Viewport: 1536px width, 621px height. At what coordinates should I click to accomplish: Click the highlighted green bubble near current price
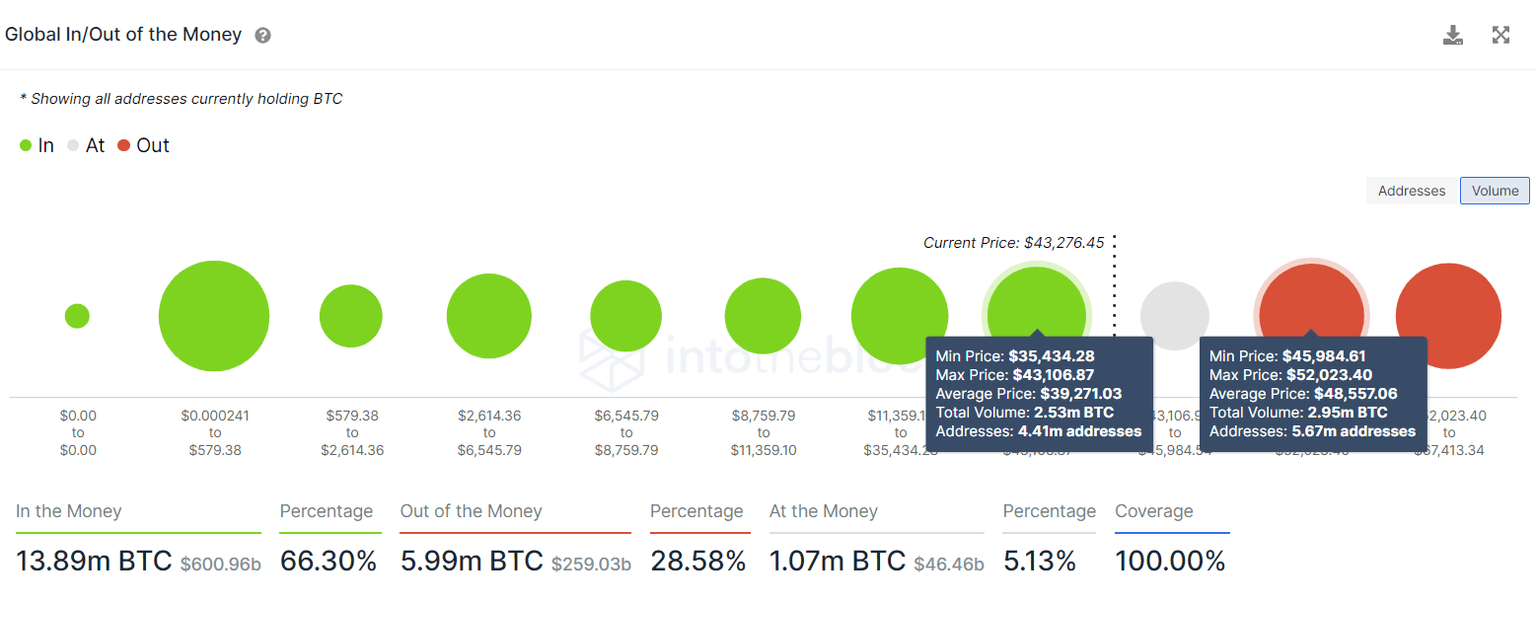(x=1037, y=300)
